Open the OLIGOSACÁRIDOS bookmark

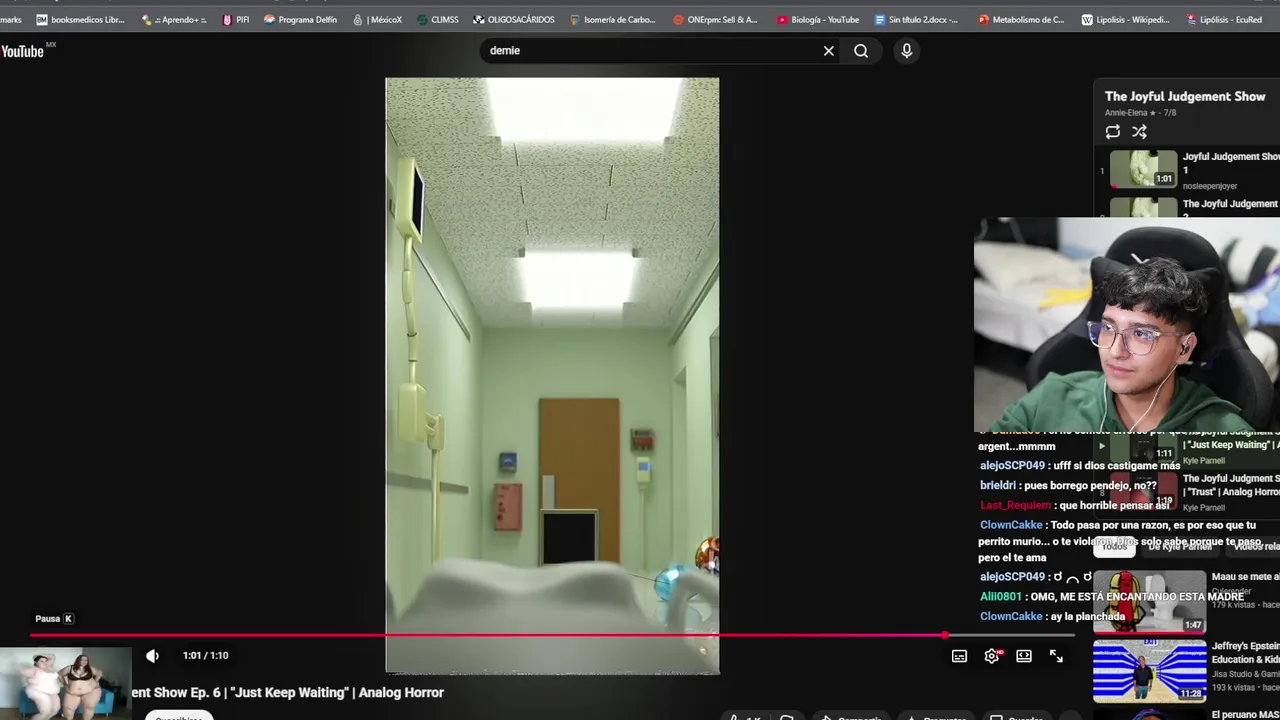click(514, 19)
